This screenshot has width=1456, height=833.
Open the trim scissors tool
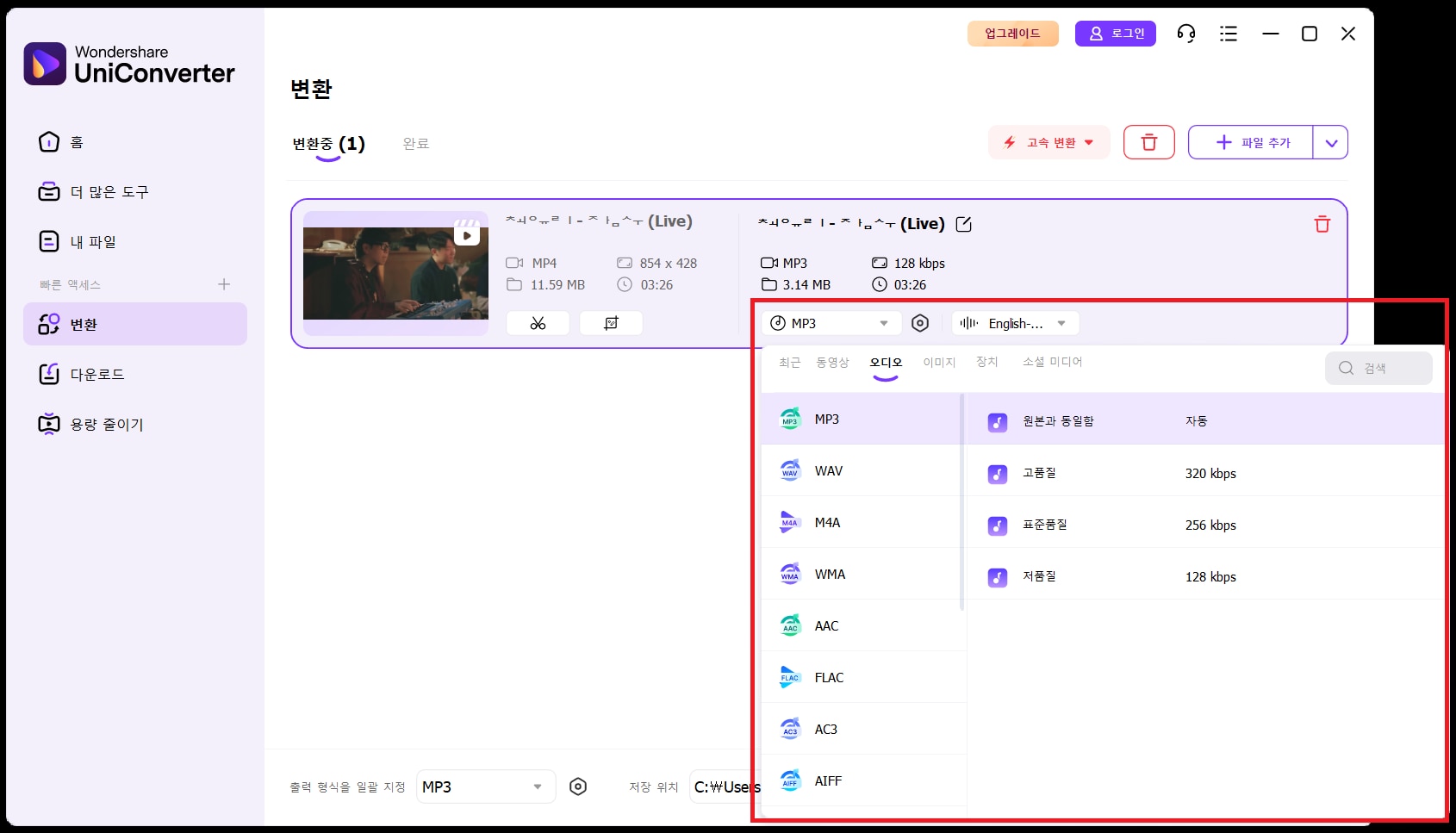tap(538, 323)
